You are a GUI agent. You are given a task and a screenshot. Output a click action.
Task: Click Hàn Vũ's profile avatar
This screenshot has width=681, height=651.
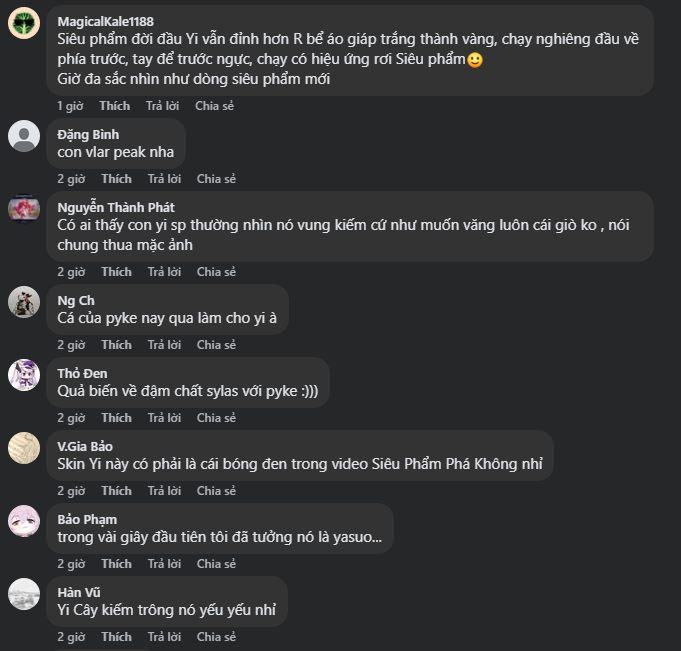point(24,594)
